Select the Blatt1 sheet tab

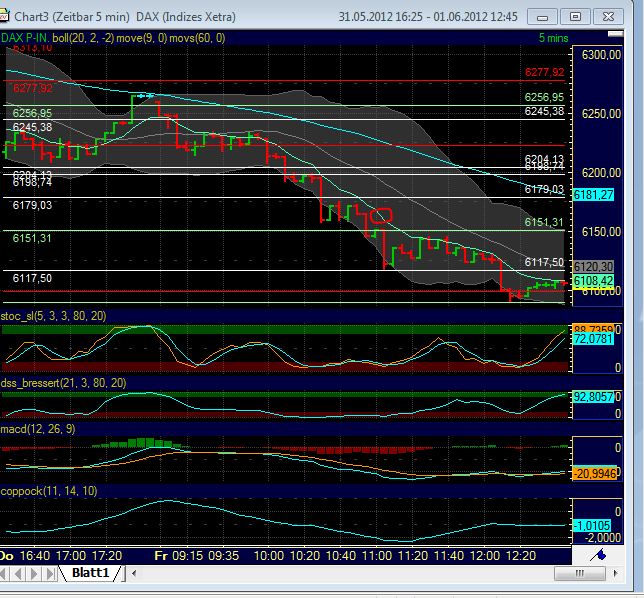click(x=91, y=573)
